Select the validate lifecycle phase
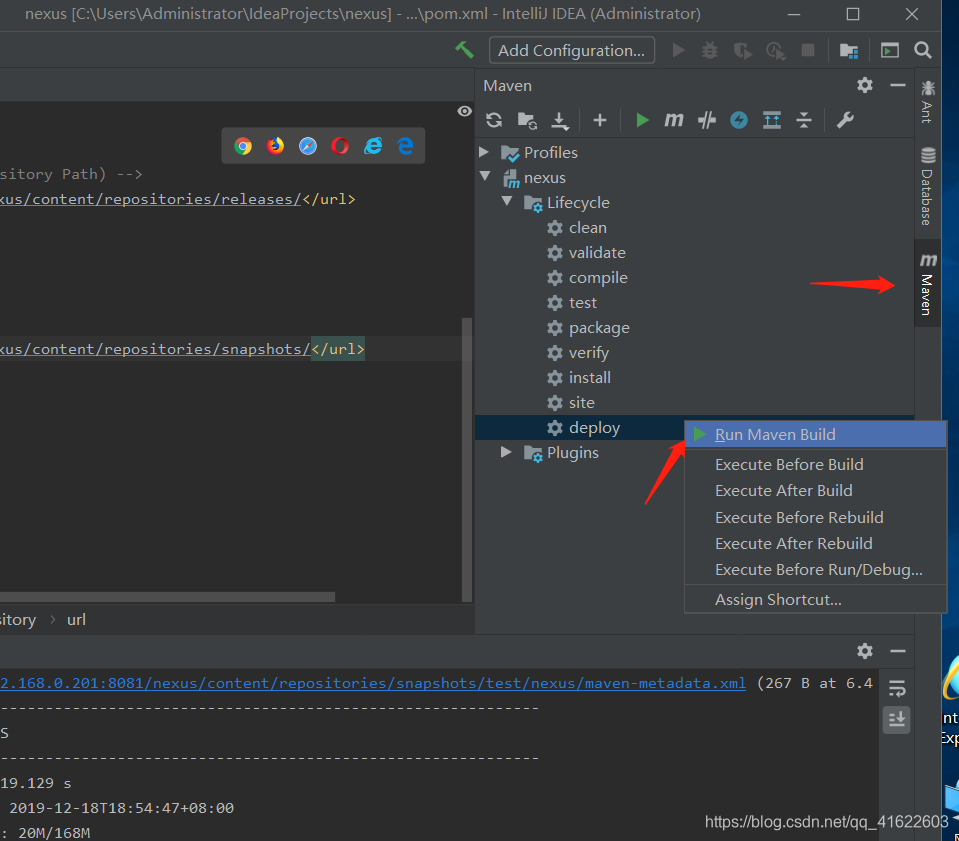Image resolution: width=959 pixels, height=841 pixels. (x=597, y=253)
